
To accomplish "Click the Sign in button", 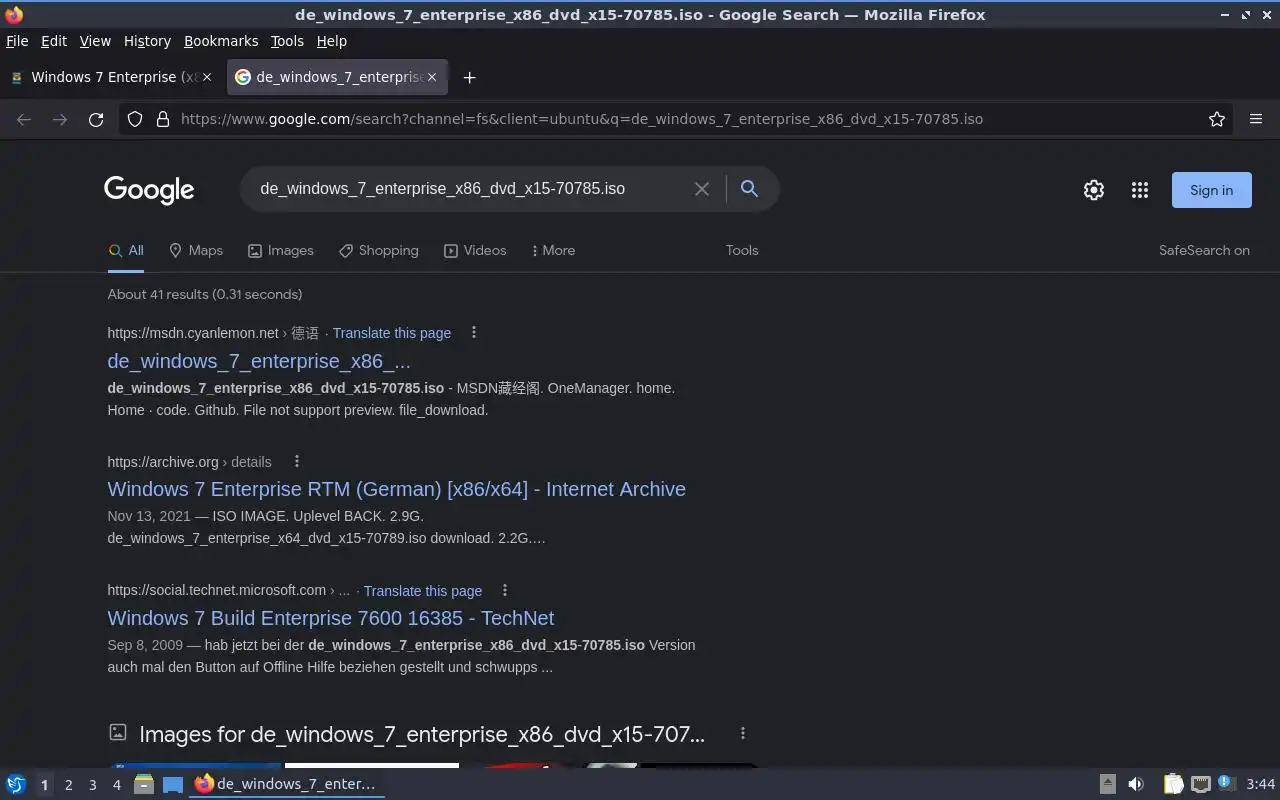I will tap(1211, 190).
